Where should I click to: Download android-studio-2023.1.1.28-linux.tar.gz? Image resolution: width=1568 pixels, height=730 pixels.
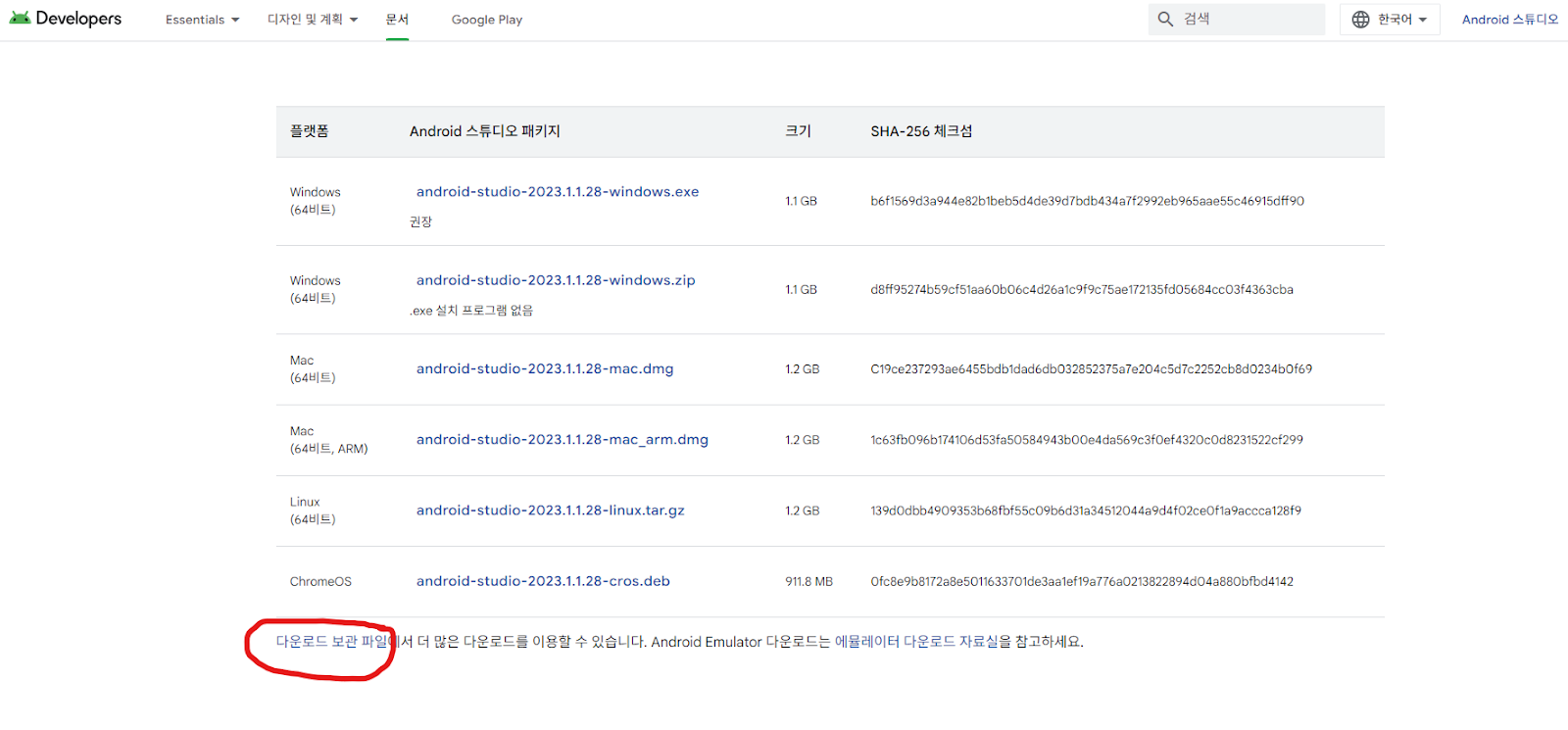pyautogui.click(x=551, y=511)
